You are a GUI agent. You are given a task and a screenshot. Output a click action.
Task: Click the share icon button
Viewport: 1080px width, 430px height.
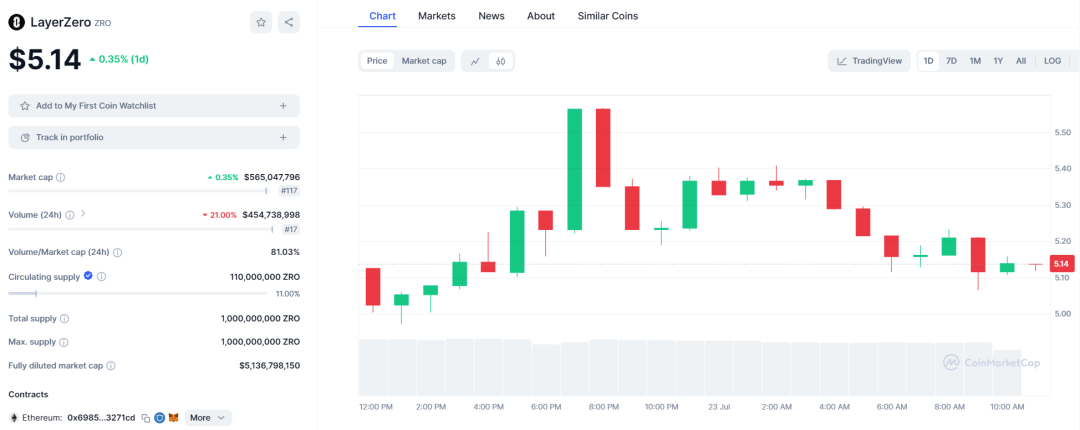click(x=289, y=22)
